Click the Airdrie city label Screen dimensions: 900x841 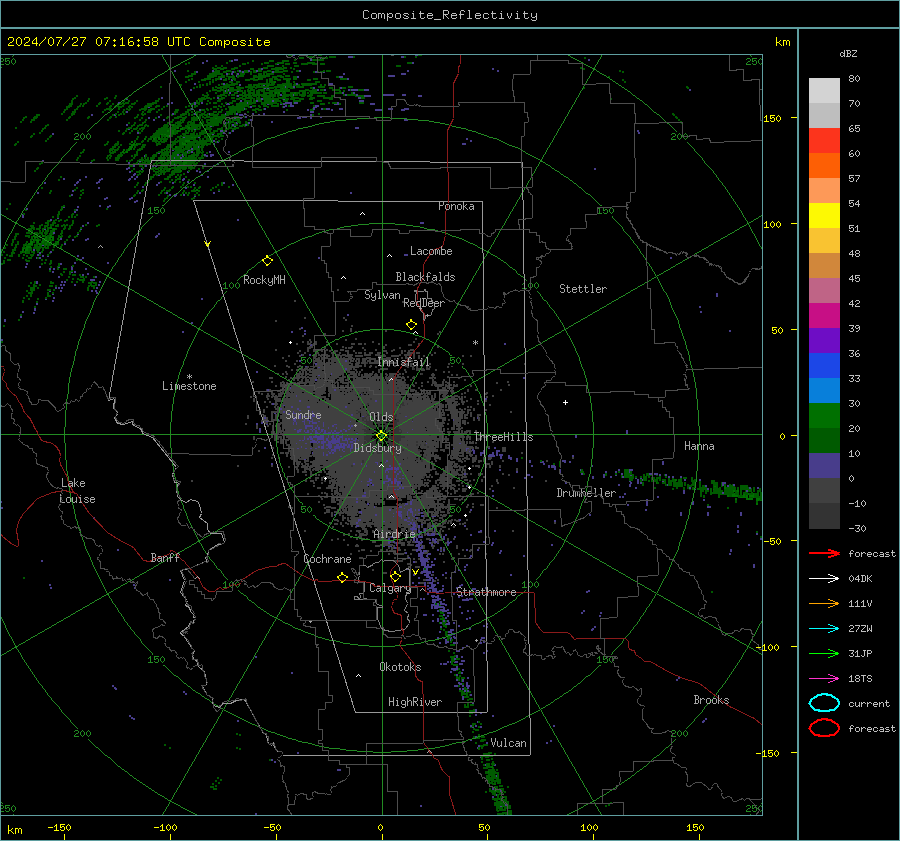394,534
